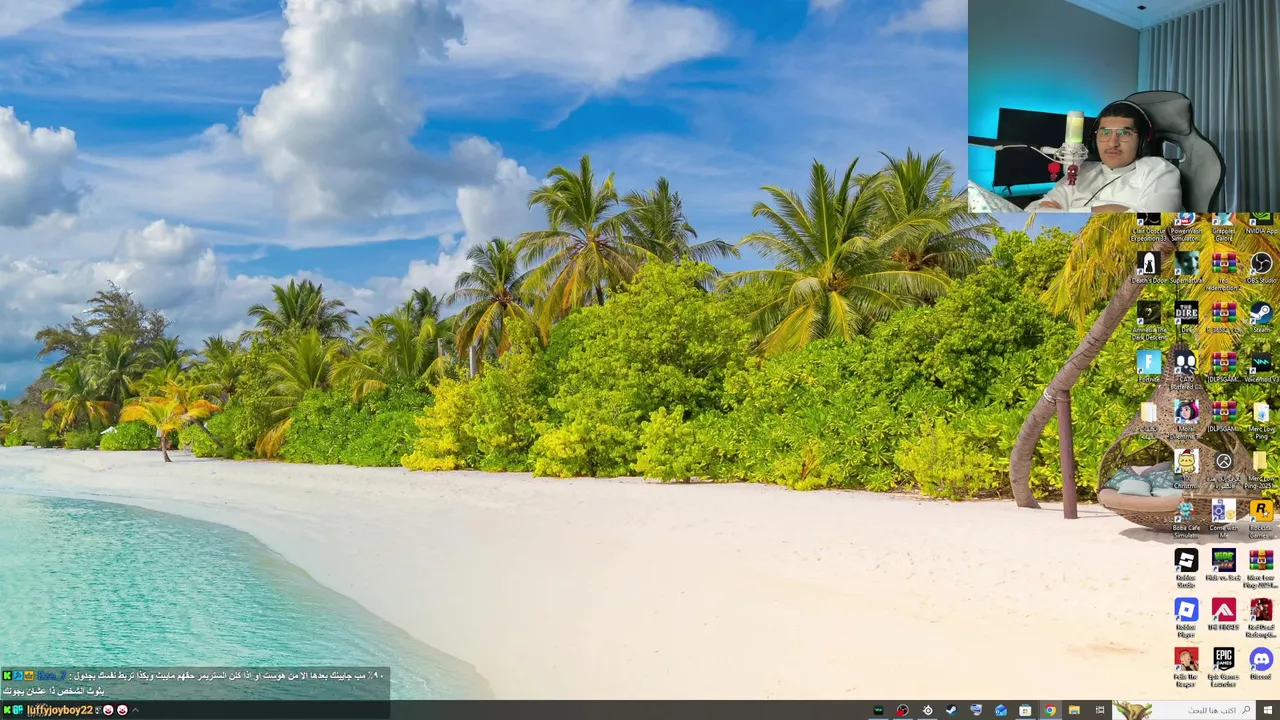Viewport: 1280px width, 720px height.
Task: Open the Merc Low Ping-2025 folder
Action: point(1261,467)
